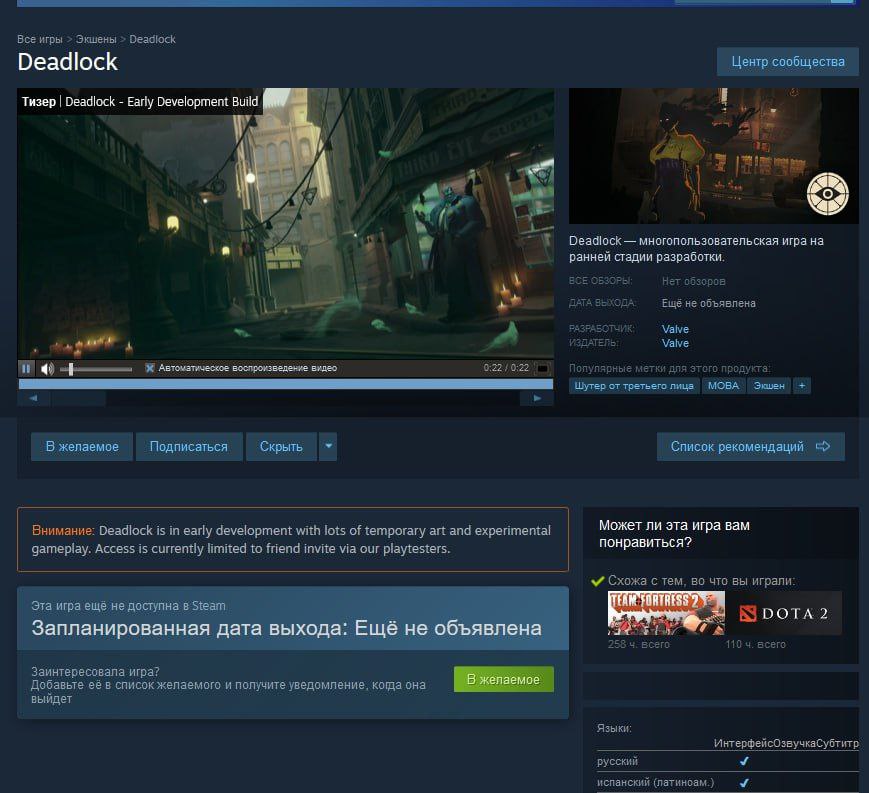Image resolution: width=869 pixels, height=793 pixels.
Task: Open the Deadlock header capsule image
Action: click(x=714, y=156)
